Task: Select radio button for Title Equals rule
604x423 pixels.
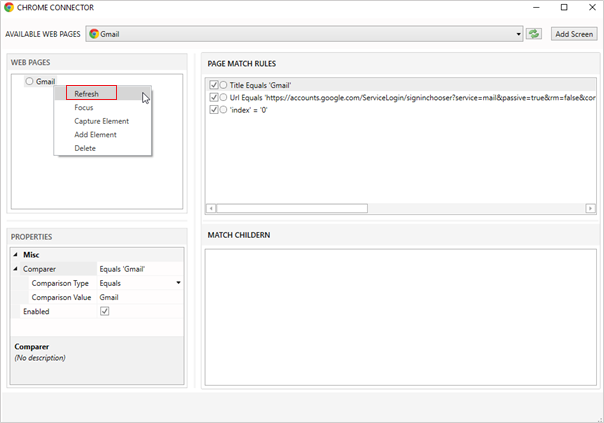Action: [223, 85]
